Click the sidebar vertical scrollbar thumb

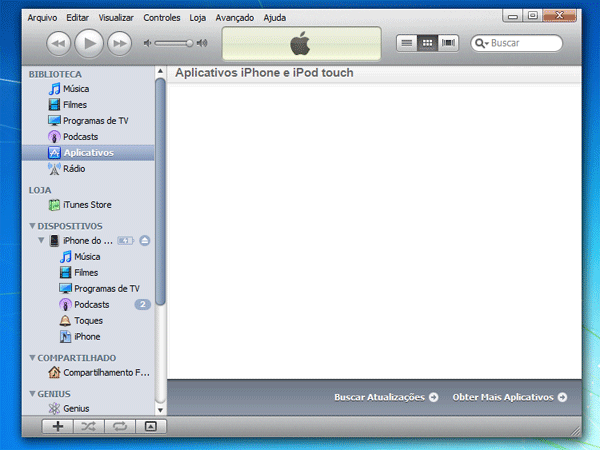160,191
